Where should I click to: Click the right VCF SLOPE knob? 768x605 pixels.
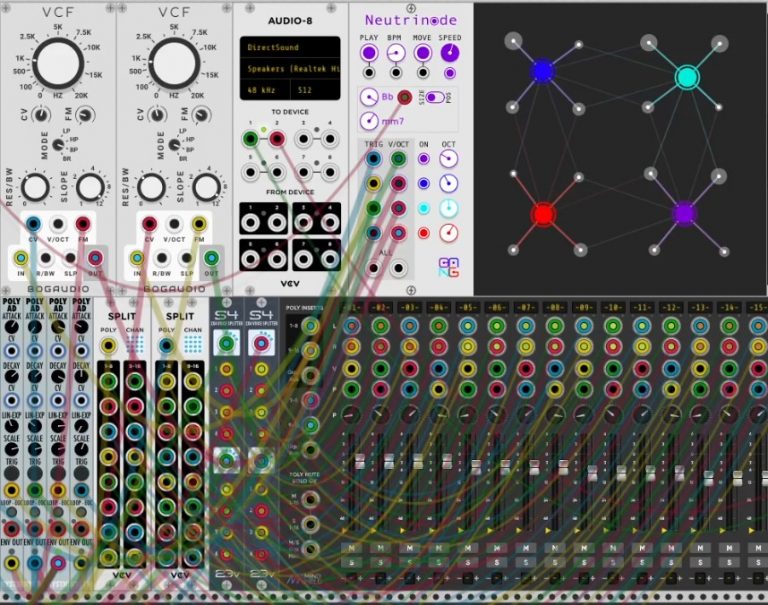pyautogui.click(x=206, y=187)
